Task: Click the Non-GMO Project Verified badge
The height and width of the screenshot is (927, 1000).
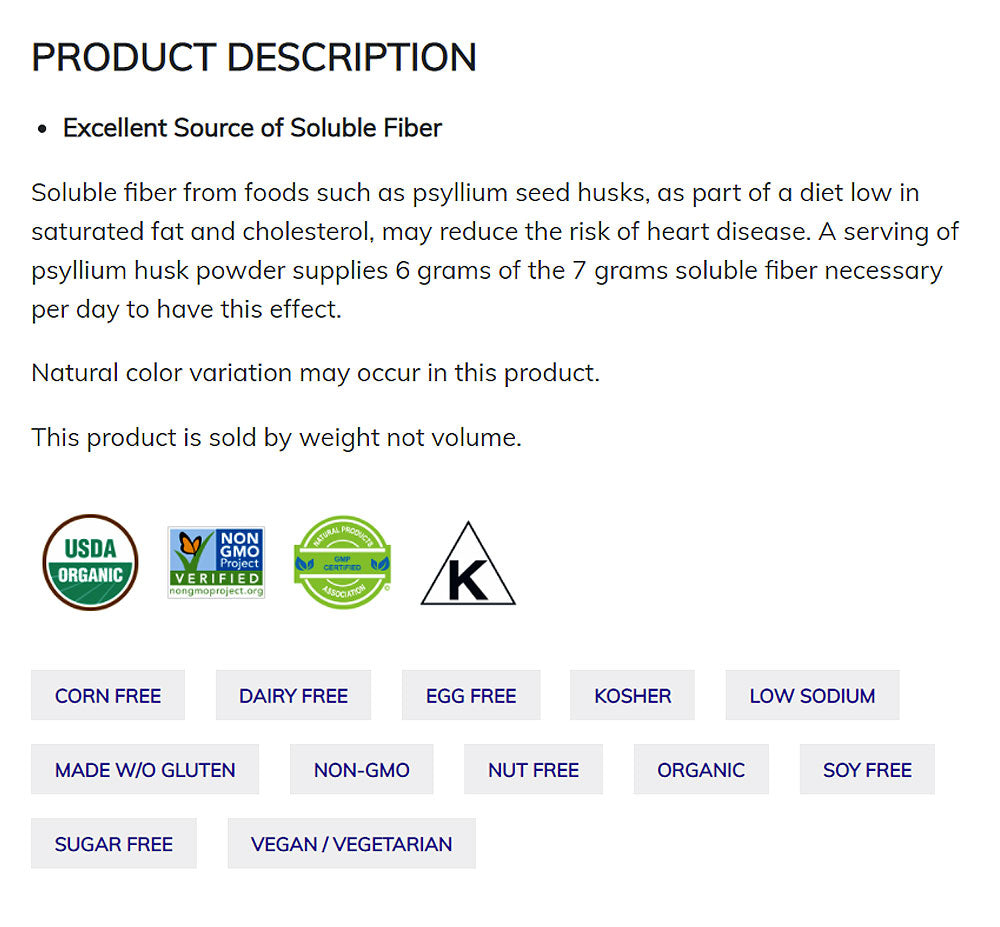Action: 216,562
